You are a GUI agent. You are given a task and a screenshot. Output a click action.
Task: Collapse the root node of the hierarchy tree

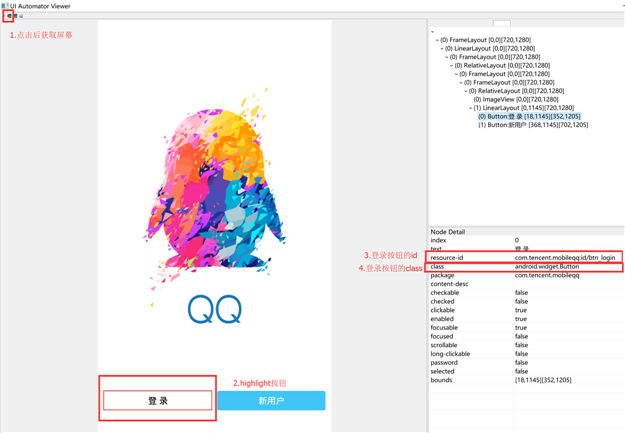tap(432, 31)
